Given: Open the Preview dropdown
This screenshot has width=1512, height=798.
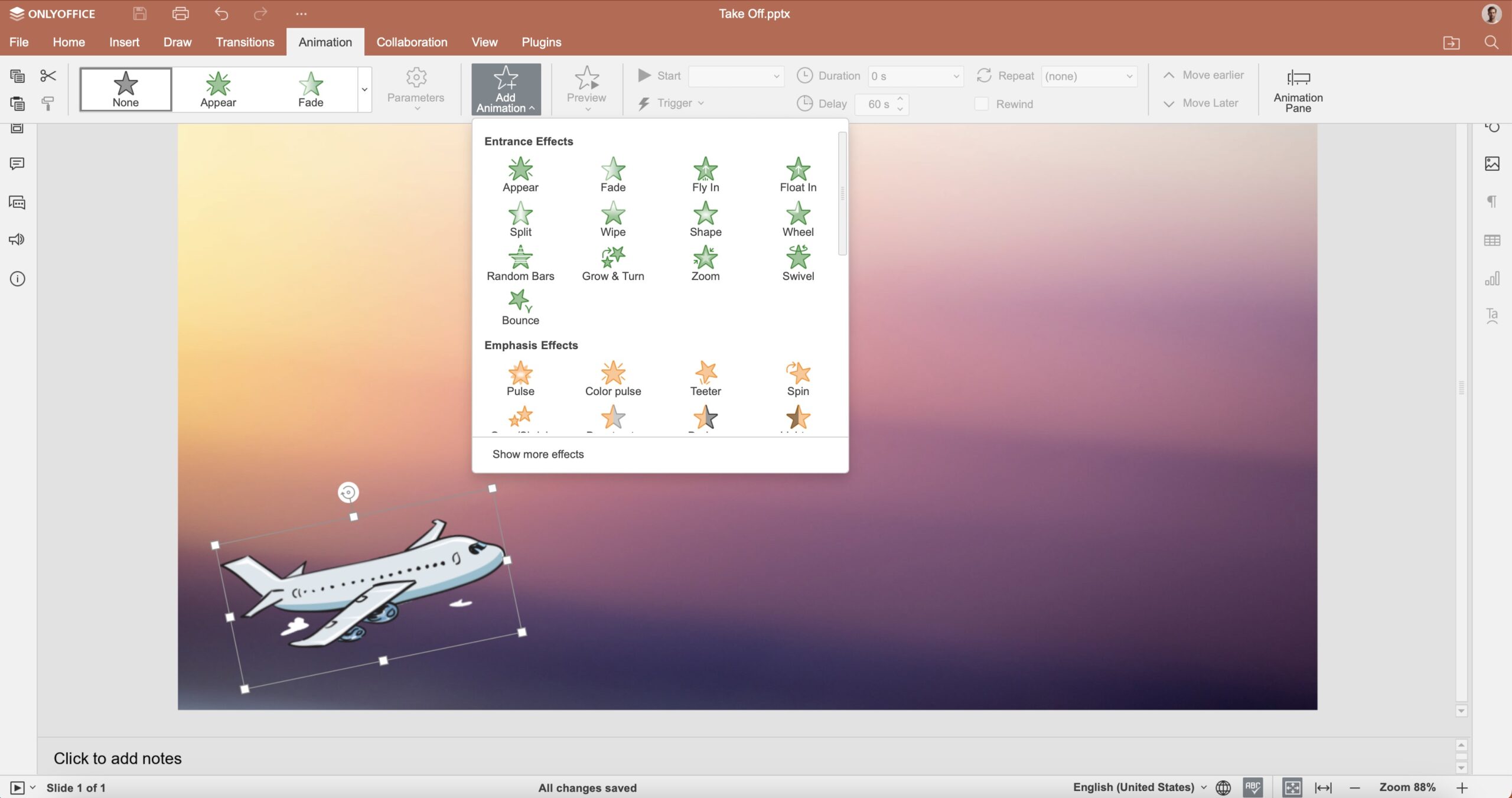Looking at the screenshot, I should point(586,89).
